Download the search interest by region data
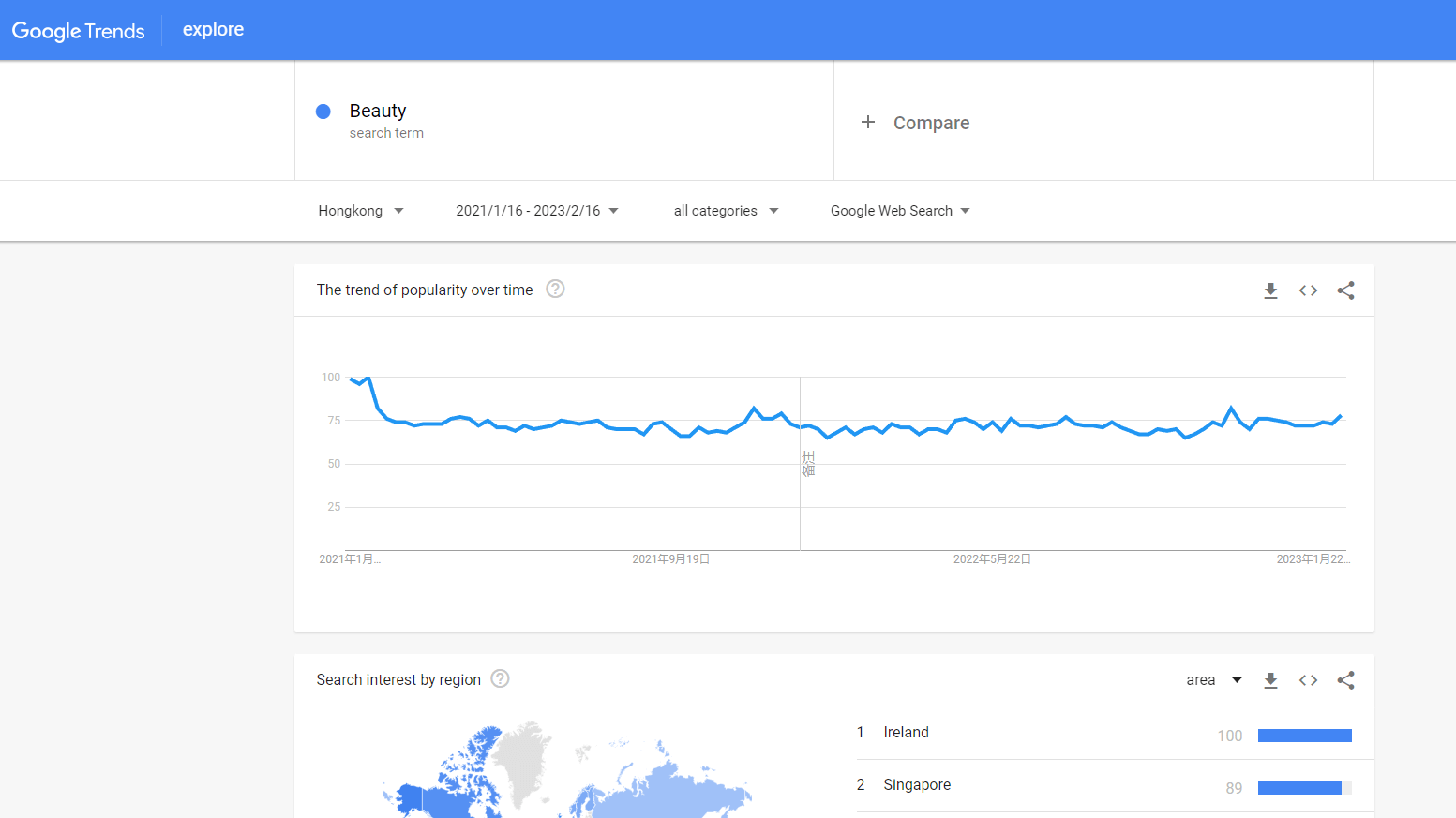Viewport: 1456px width, 818px height. pyautogui.click(x=1270, y=680)
